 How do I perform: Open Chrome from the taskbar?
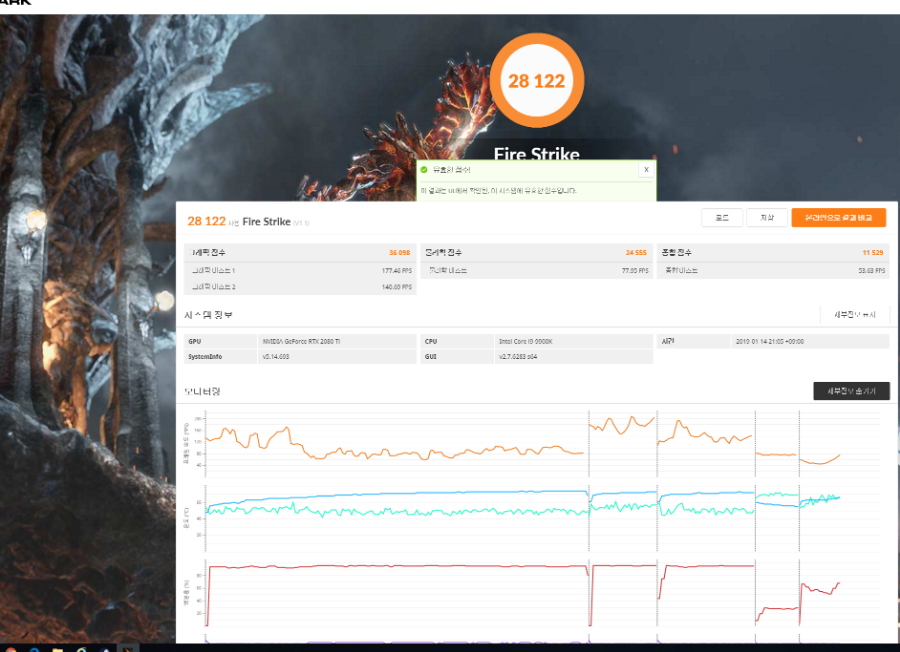click(12, 648)
